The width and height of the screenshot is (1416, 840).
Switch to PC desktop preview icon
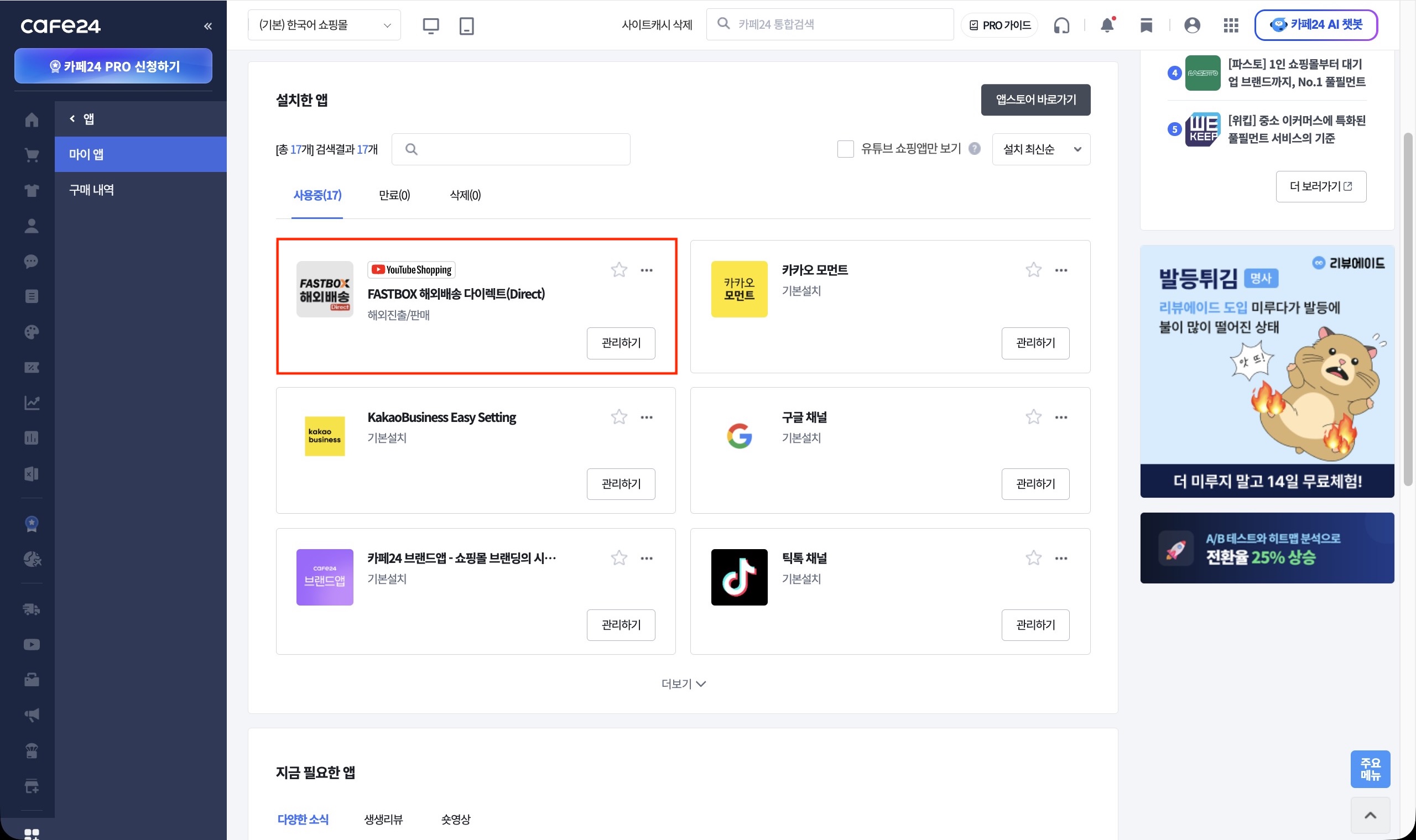coord(431,25)
